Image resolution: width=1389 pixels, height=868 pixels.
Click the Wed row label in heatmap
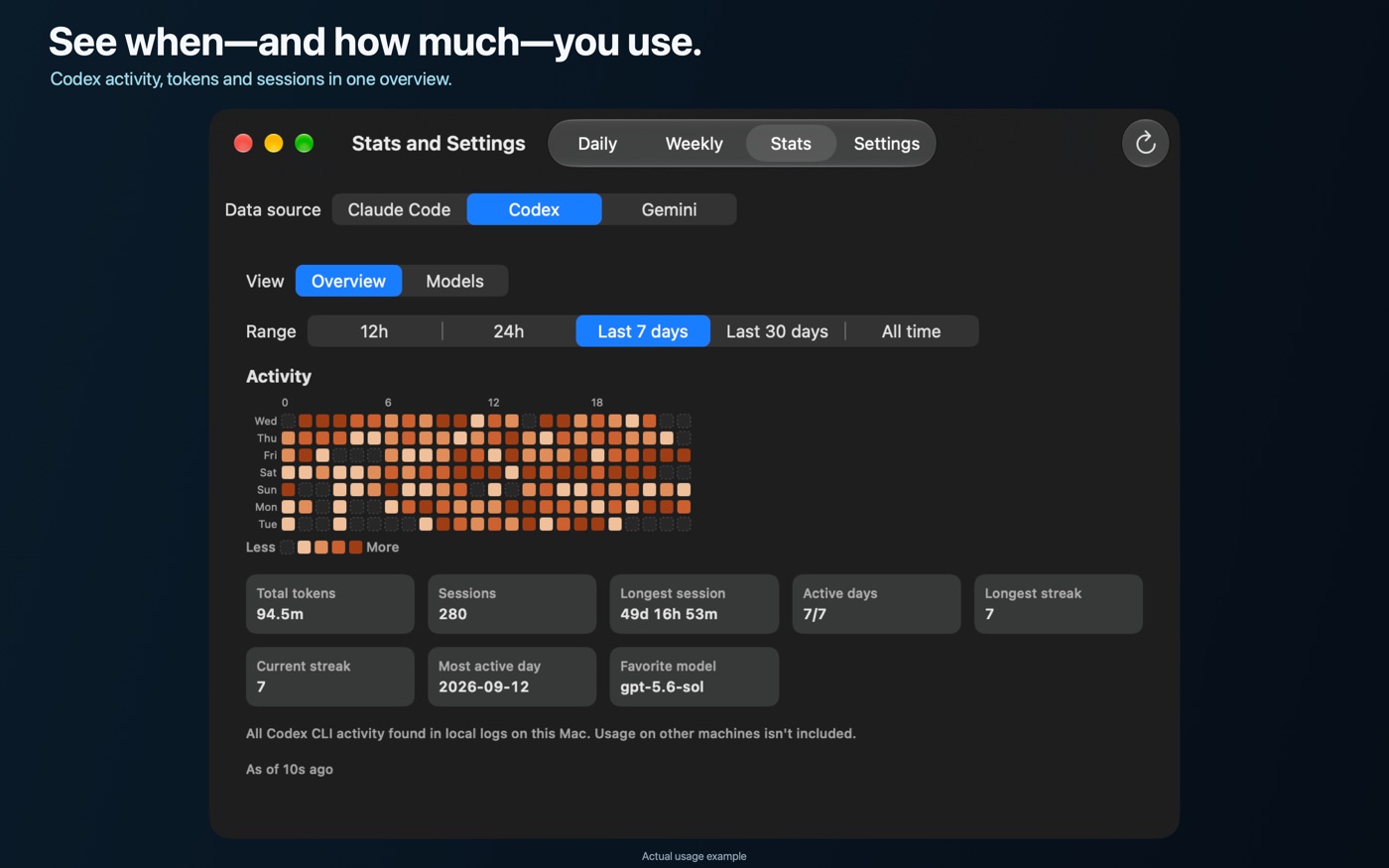266,421
